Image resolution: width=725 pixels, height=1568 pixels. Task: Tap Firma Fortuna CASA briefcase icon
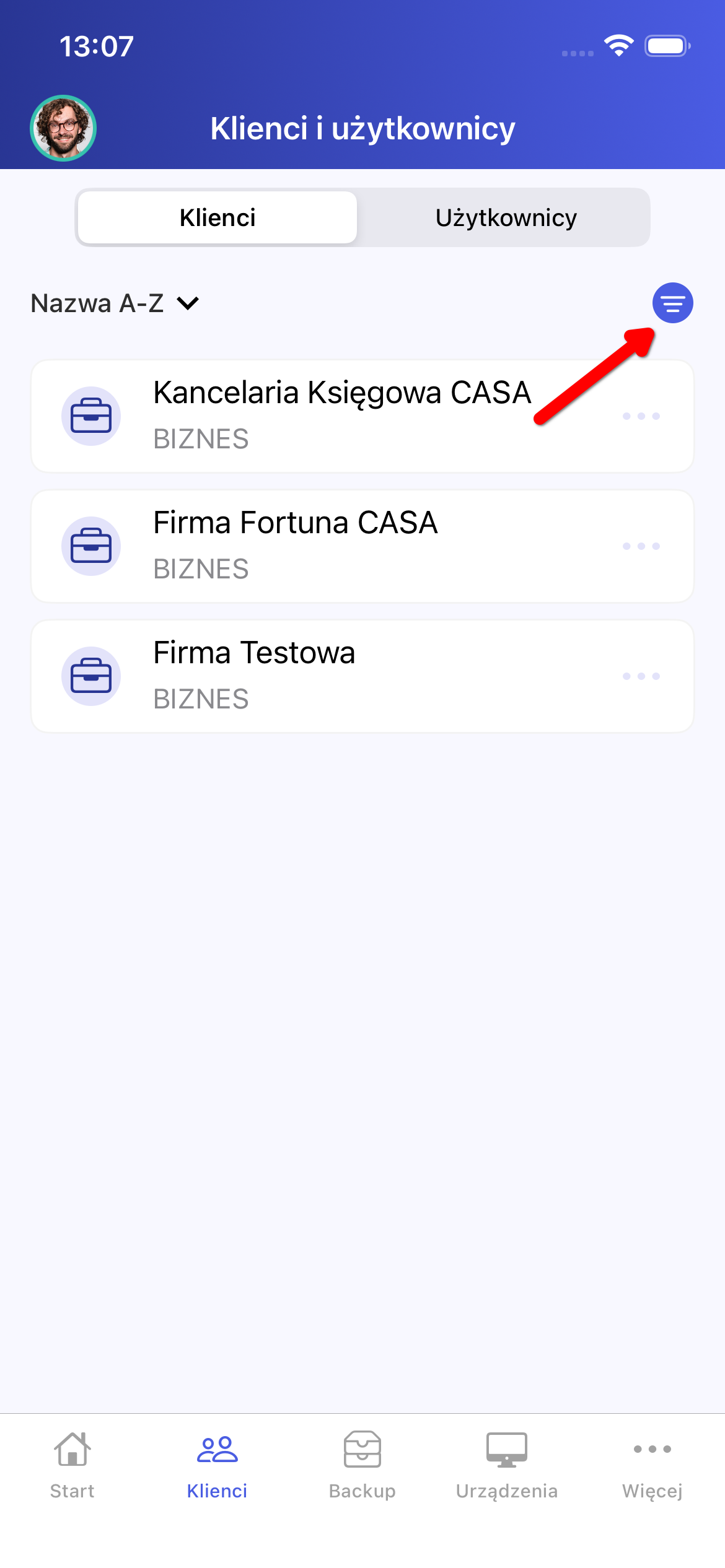point(91,546)
